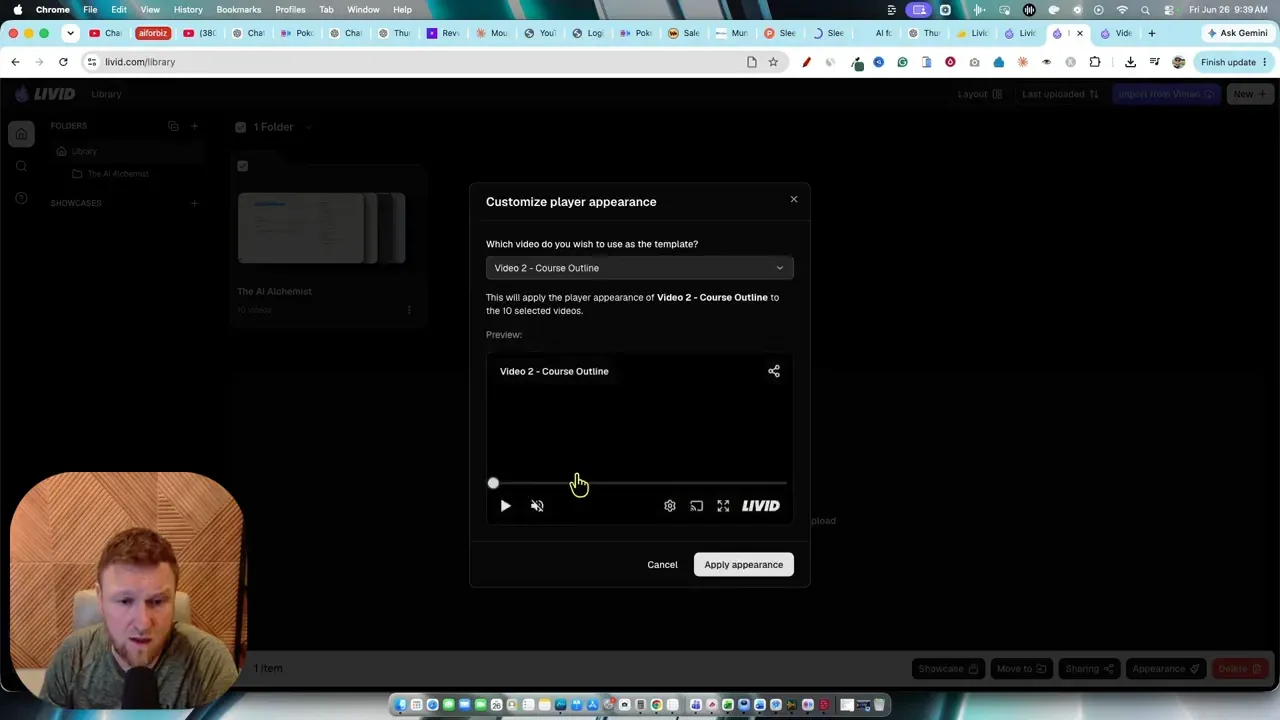Play the preview video

click(x=505, y=506)
